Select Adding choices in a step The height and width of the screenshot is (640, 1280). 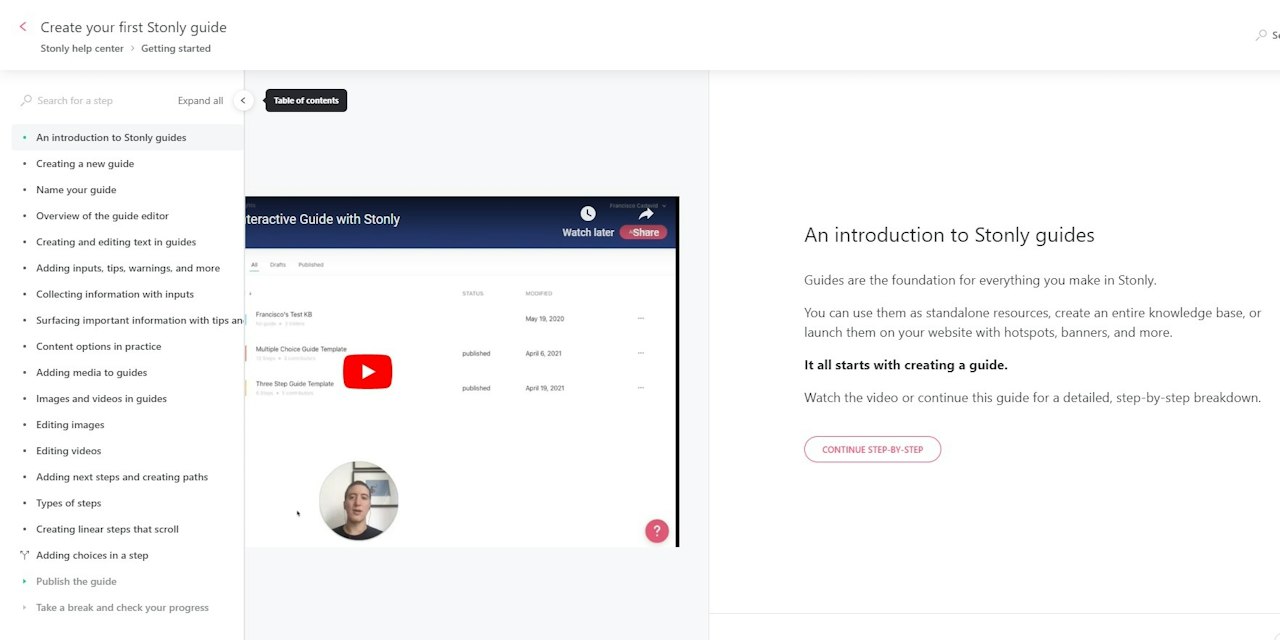(92, 555)
